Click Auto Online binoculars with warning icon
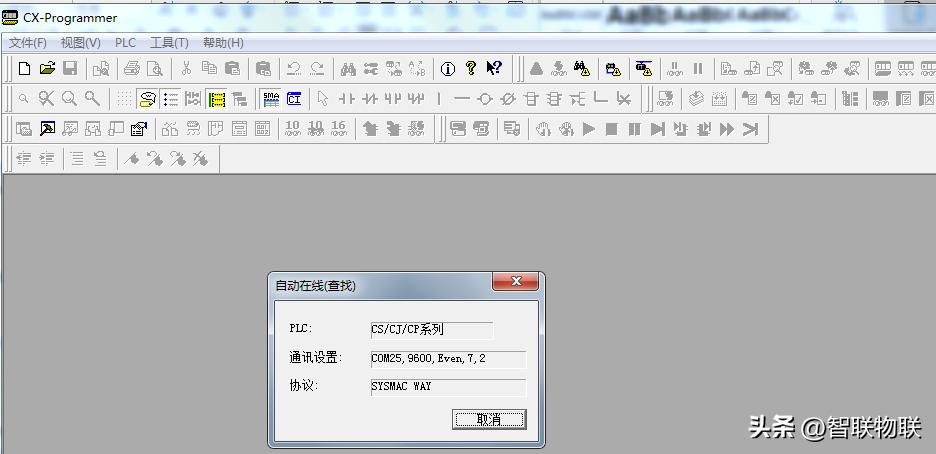 581,69
